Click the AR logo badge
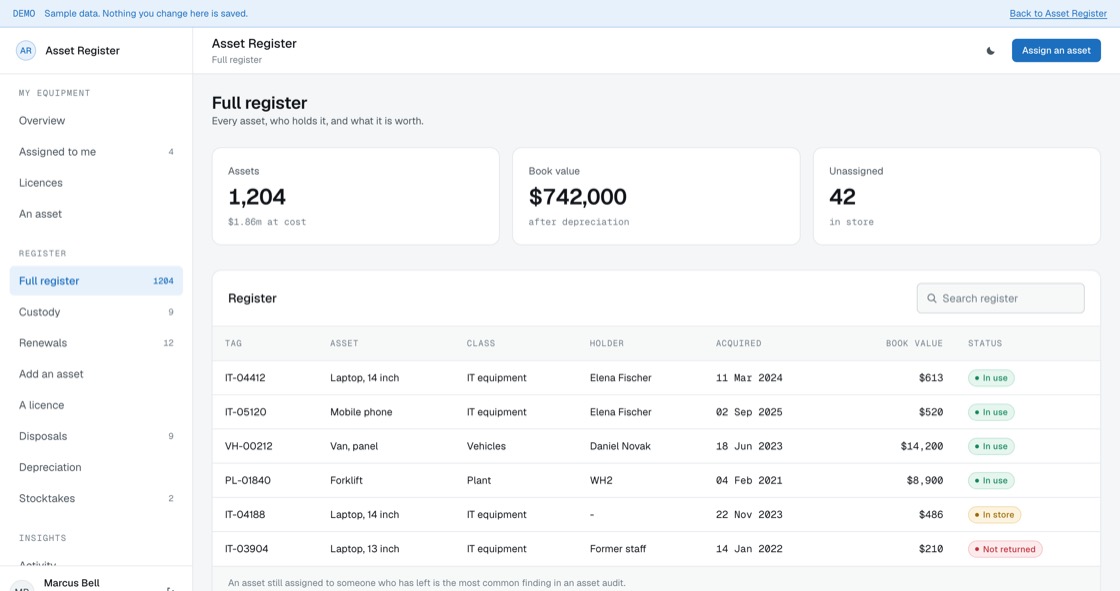The image size is (1120, 591). [x=26, y=51]
